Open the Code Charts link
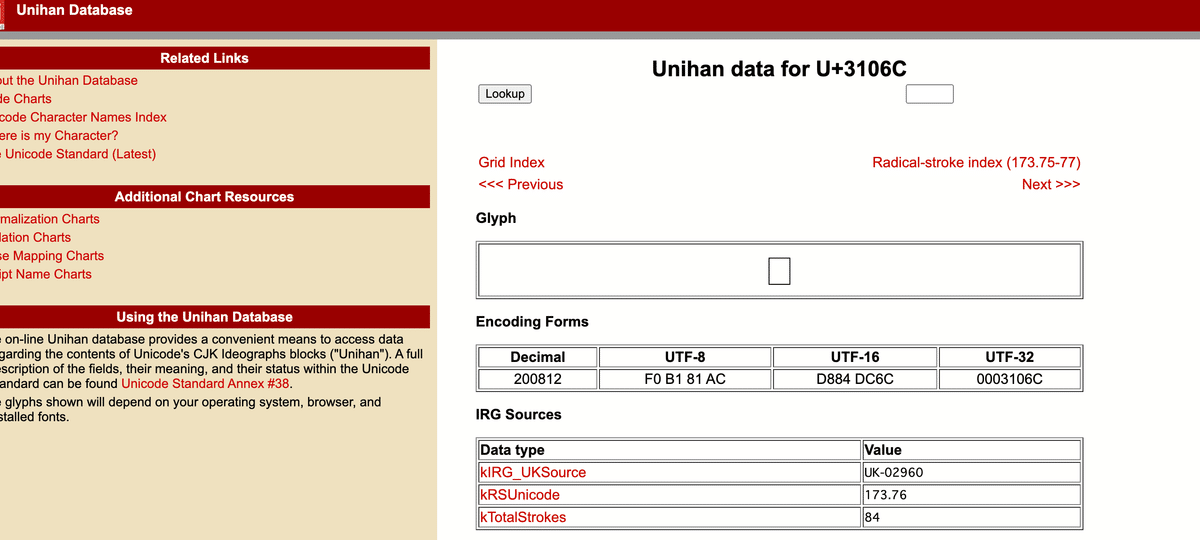Viewport: 1200px width, 540px height. coord(25,99)
